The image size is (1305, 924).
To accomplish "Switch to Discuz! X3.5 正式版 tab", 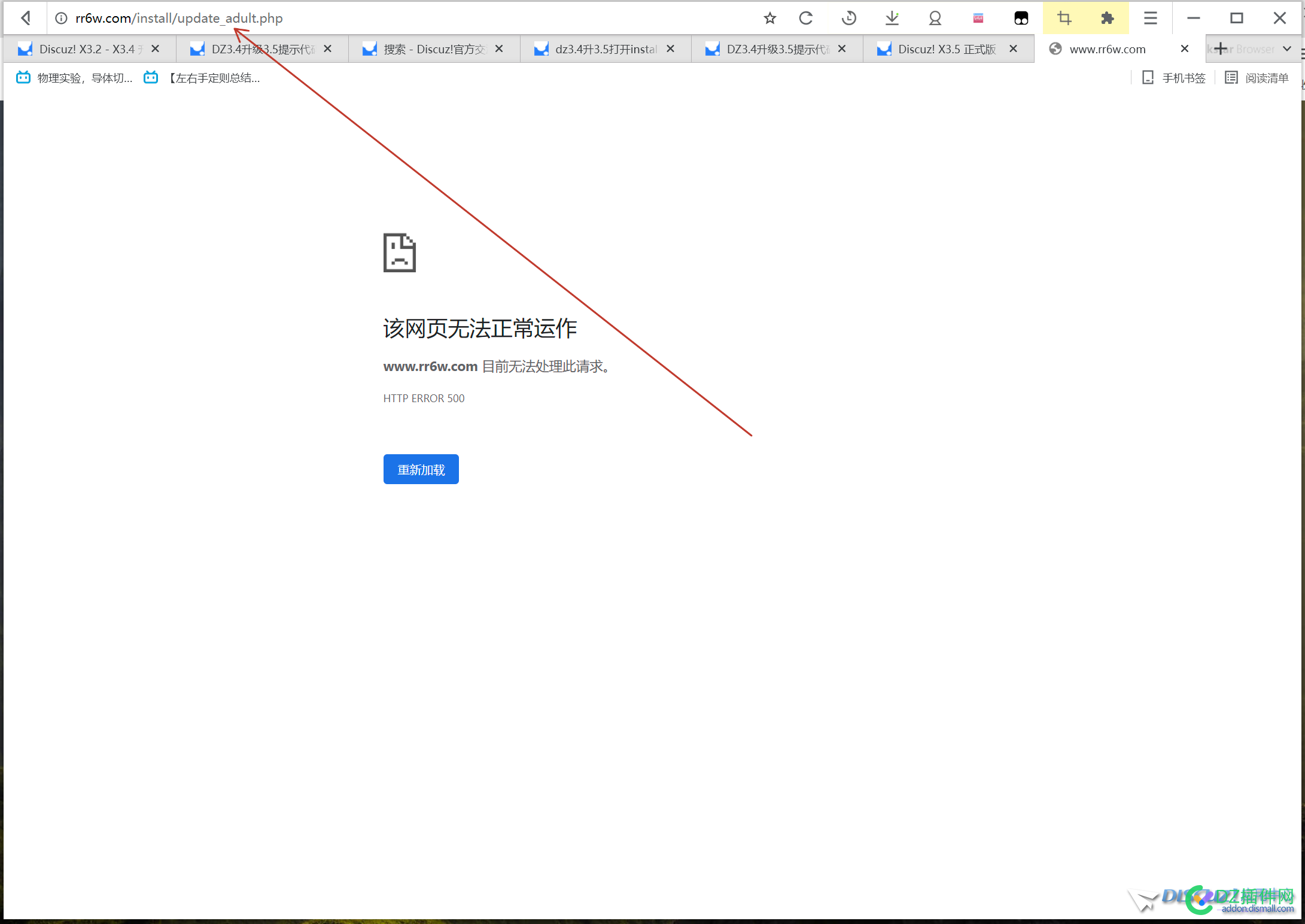I will (x=948, y=49).
